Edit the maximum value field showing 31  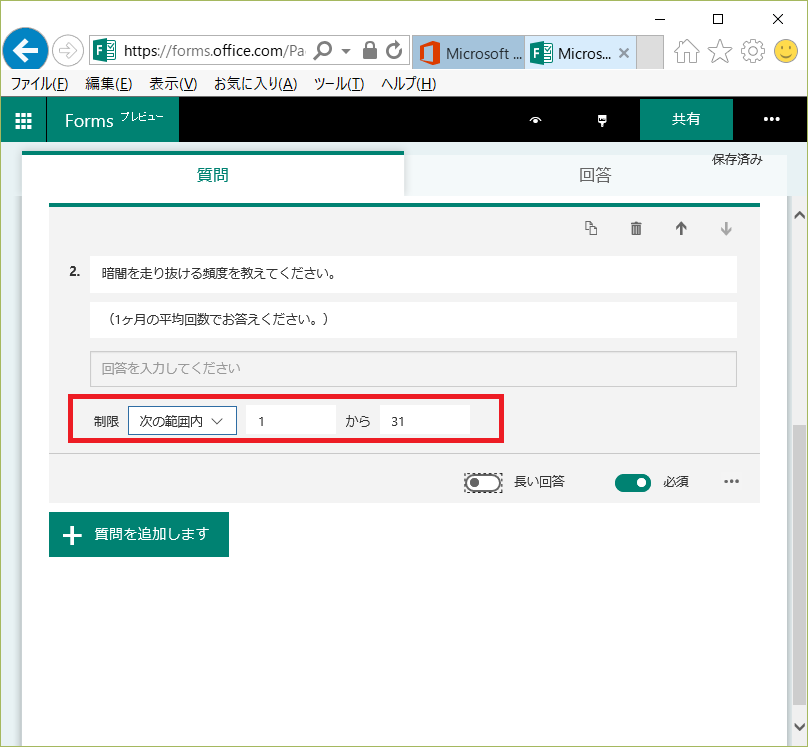425,421
